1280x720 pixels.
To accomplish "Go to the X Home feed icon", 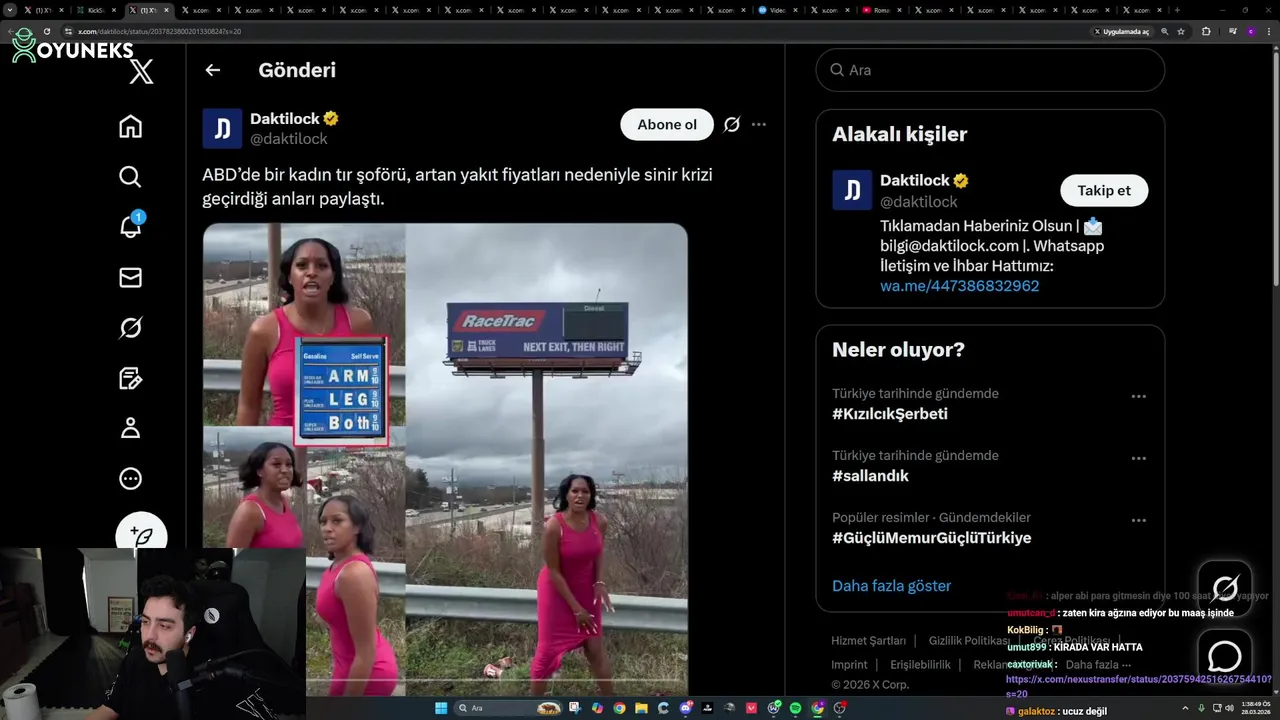I will coord(130,127).
